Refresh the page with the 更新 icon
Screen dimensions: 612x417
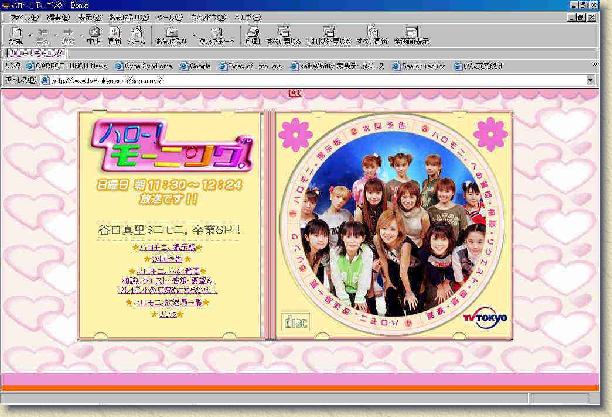pyautogui.click(x=114, y=34)
